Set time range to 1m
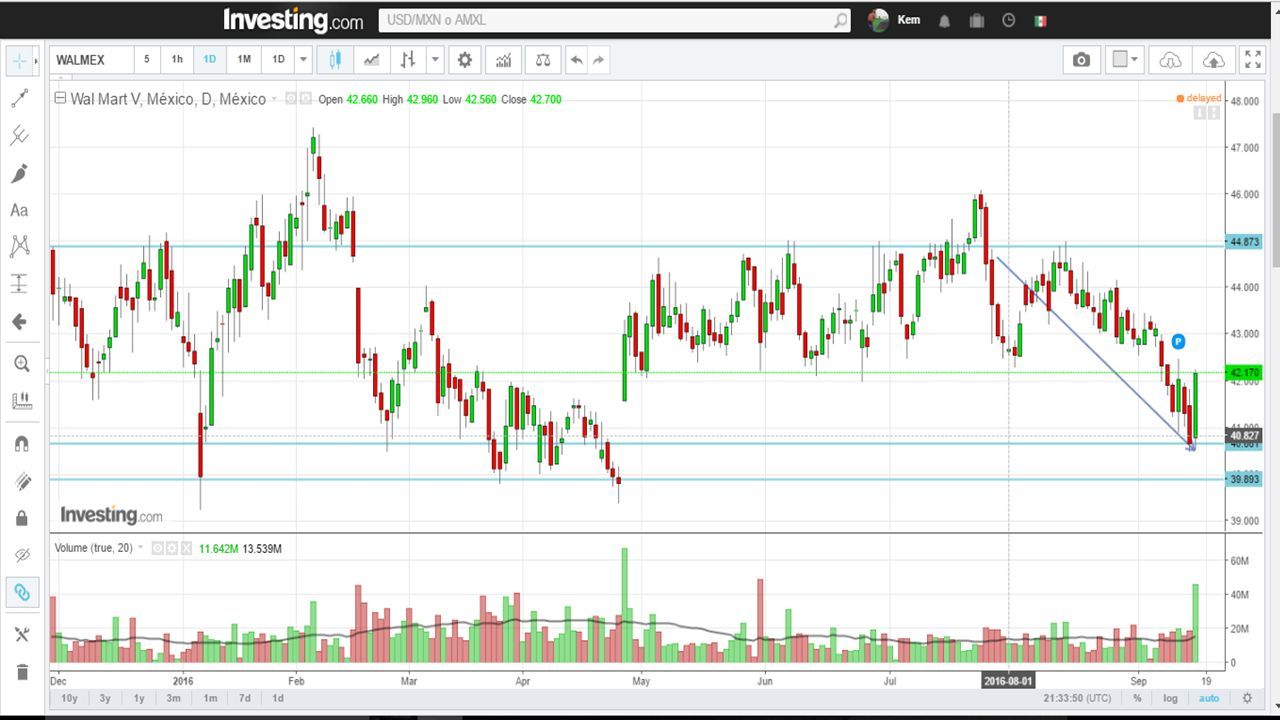 [210, 698]
